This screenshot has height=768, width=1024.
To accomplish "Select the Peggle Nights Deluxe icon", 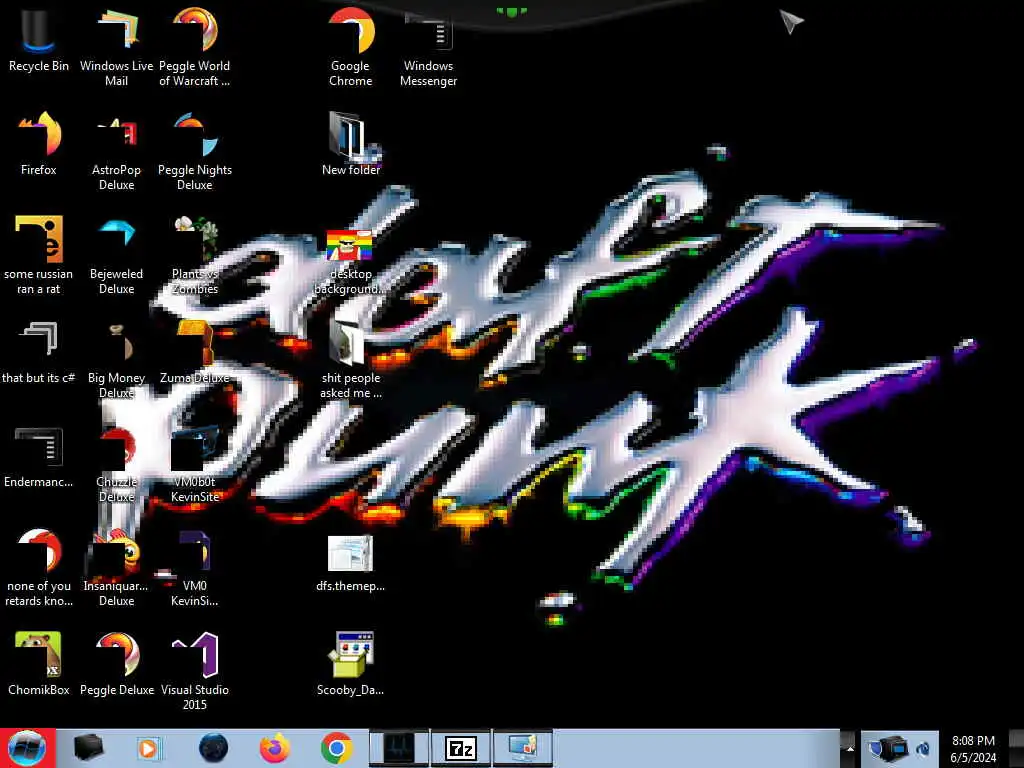I will pos(195,152).
